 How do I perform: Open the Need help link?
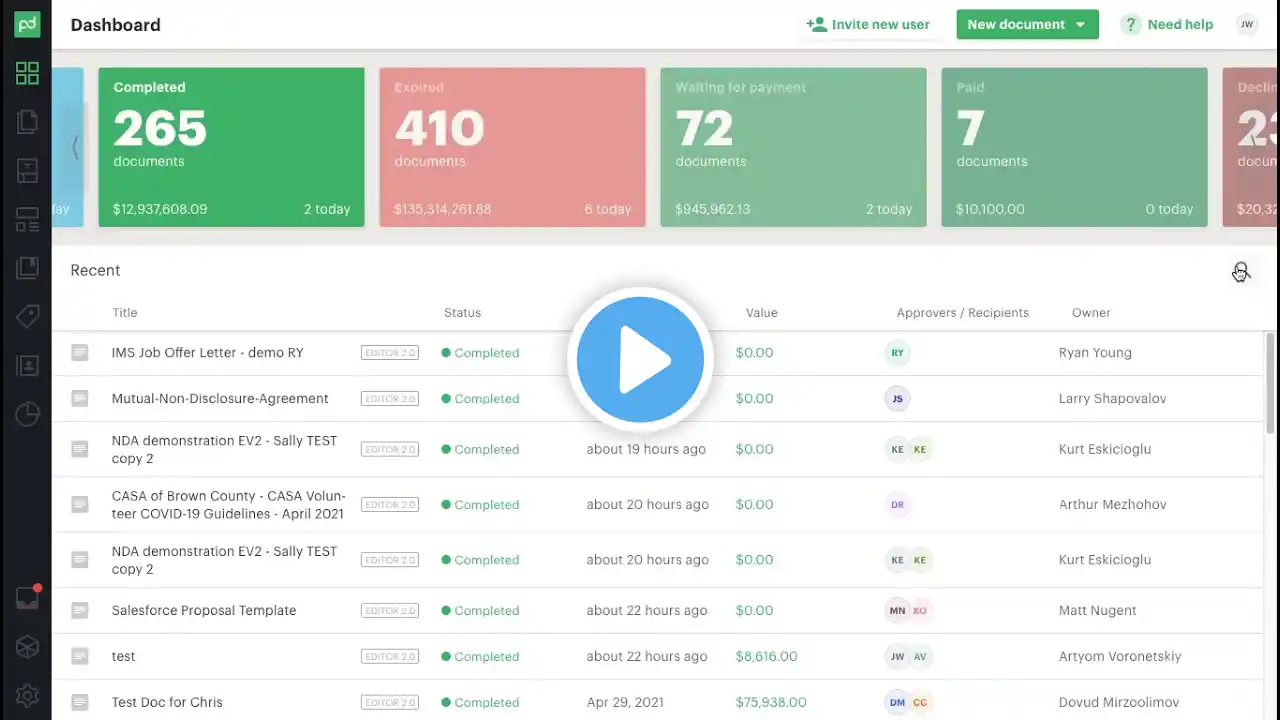click(x=1168, y=25)
